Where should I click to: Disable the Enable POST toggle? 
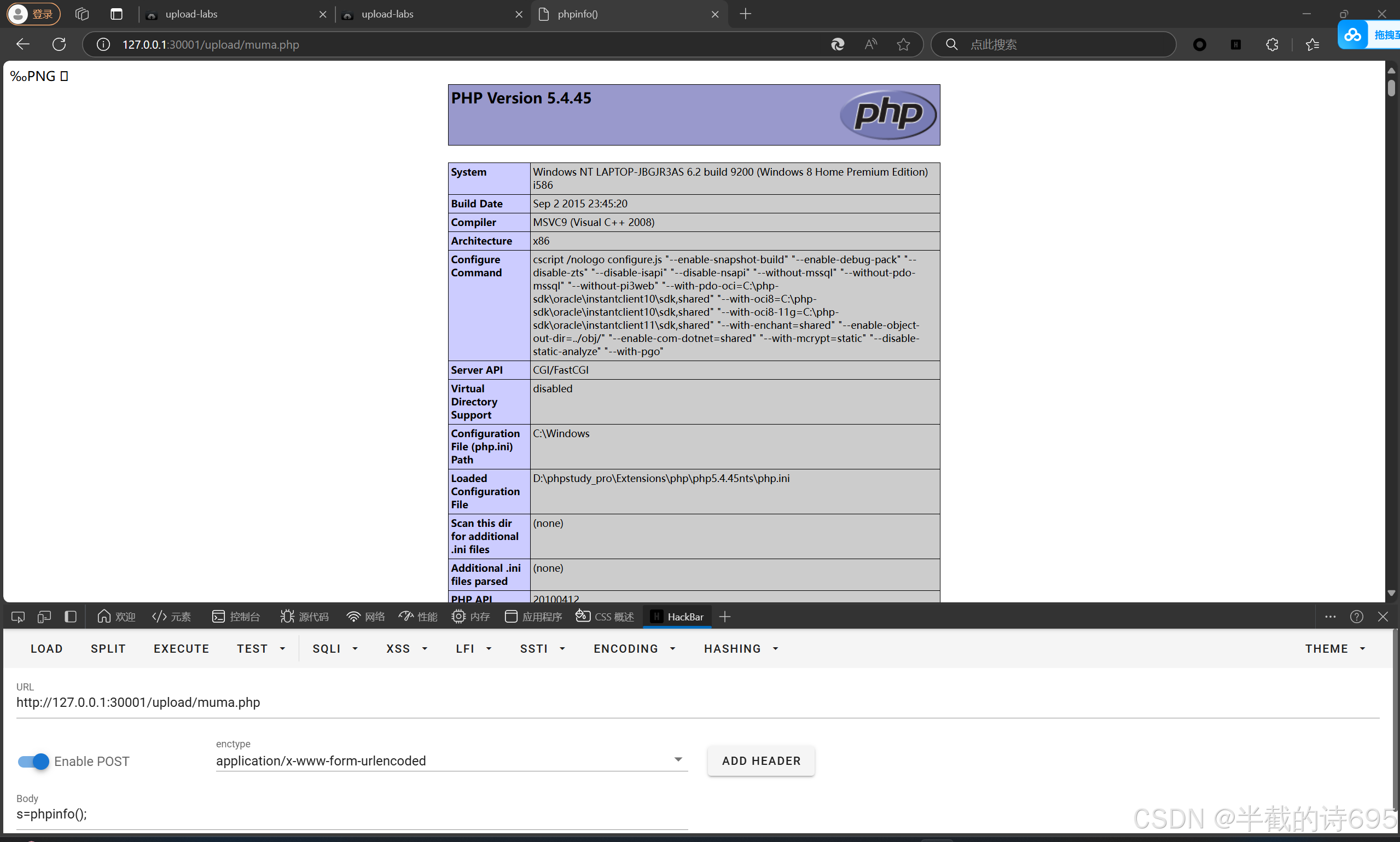(33, 762)
